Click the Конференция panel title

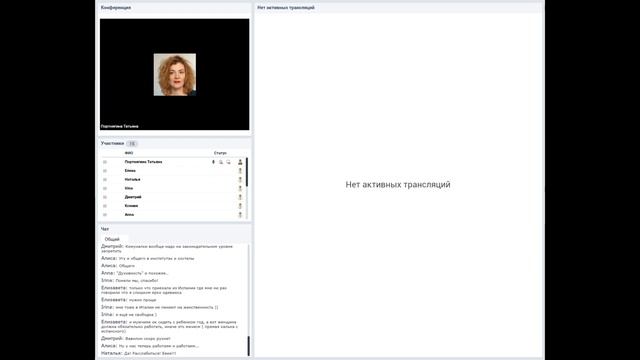click(x=116, y=7)
